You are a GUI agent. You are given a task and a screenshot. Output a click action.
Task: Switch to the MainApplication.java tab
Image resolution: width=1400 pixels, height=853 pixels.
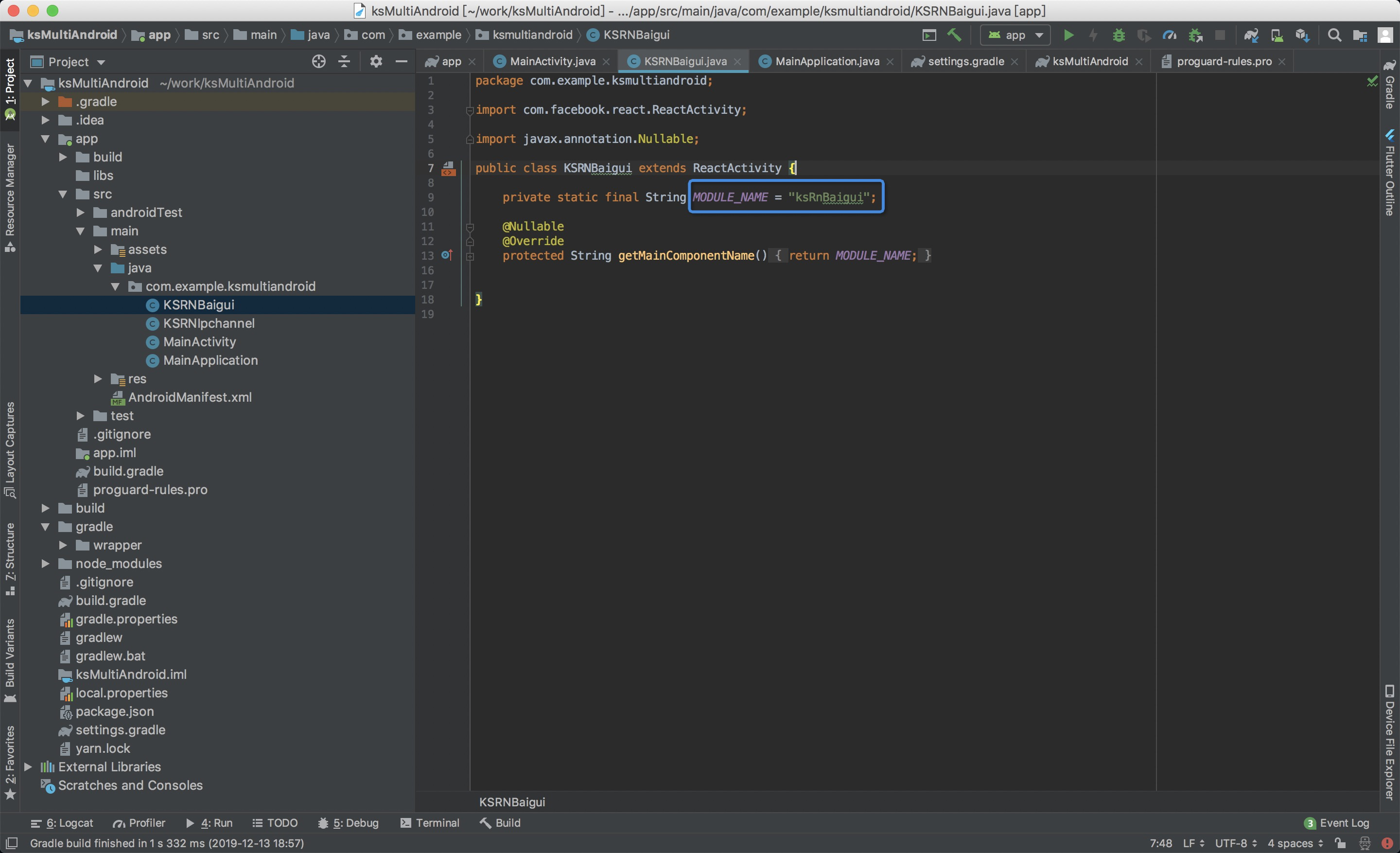pos(826,61)
